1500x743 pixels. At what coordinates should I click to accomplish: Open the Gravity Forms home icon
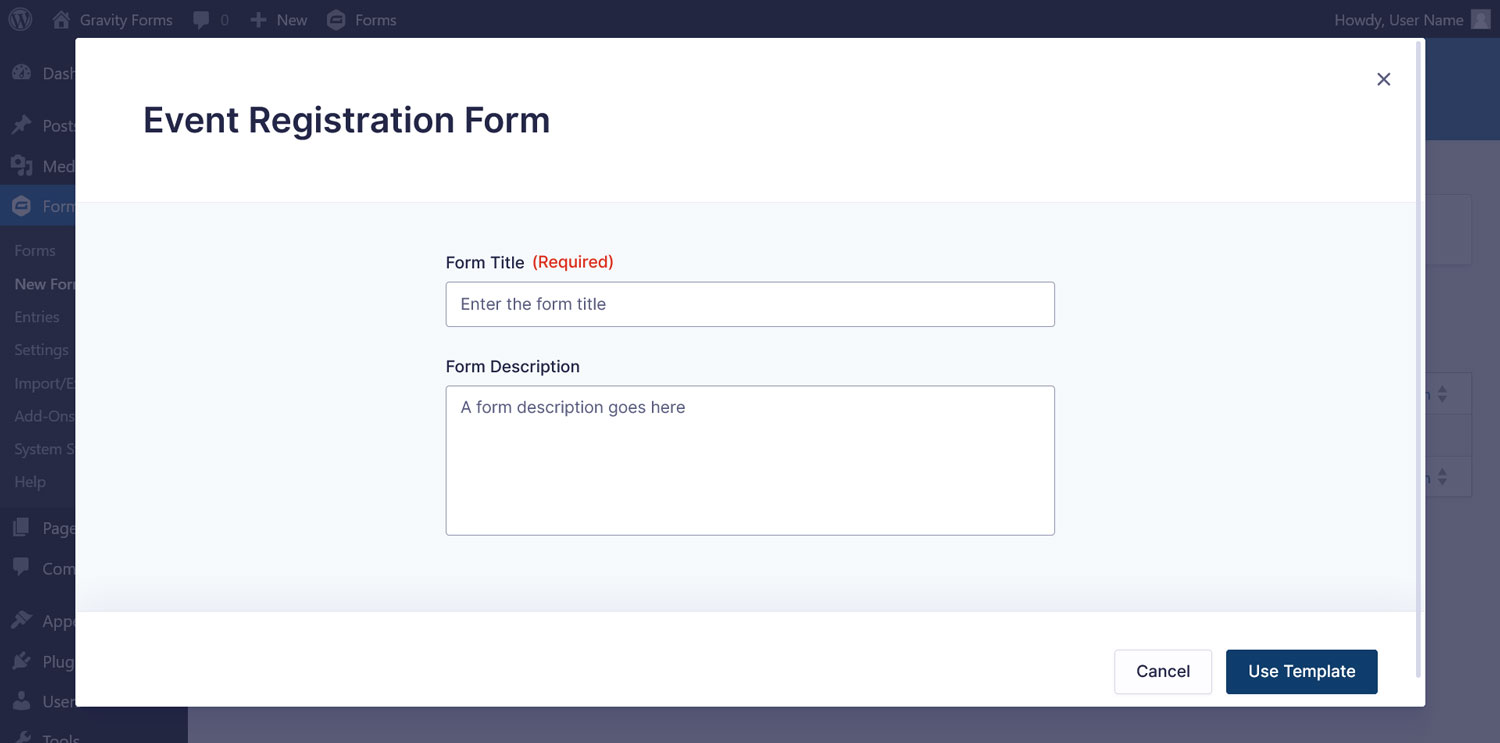pyautogui.click(x=62, y=19)
